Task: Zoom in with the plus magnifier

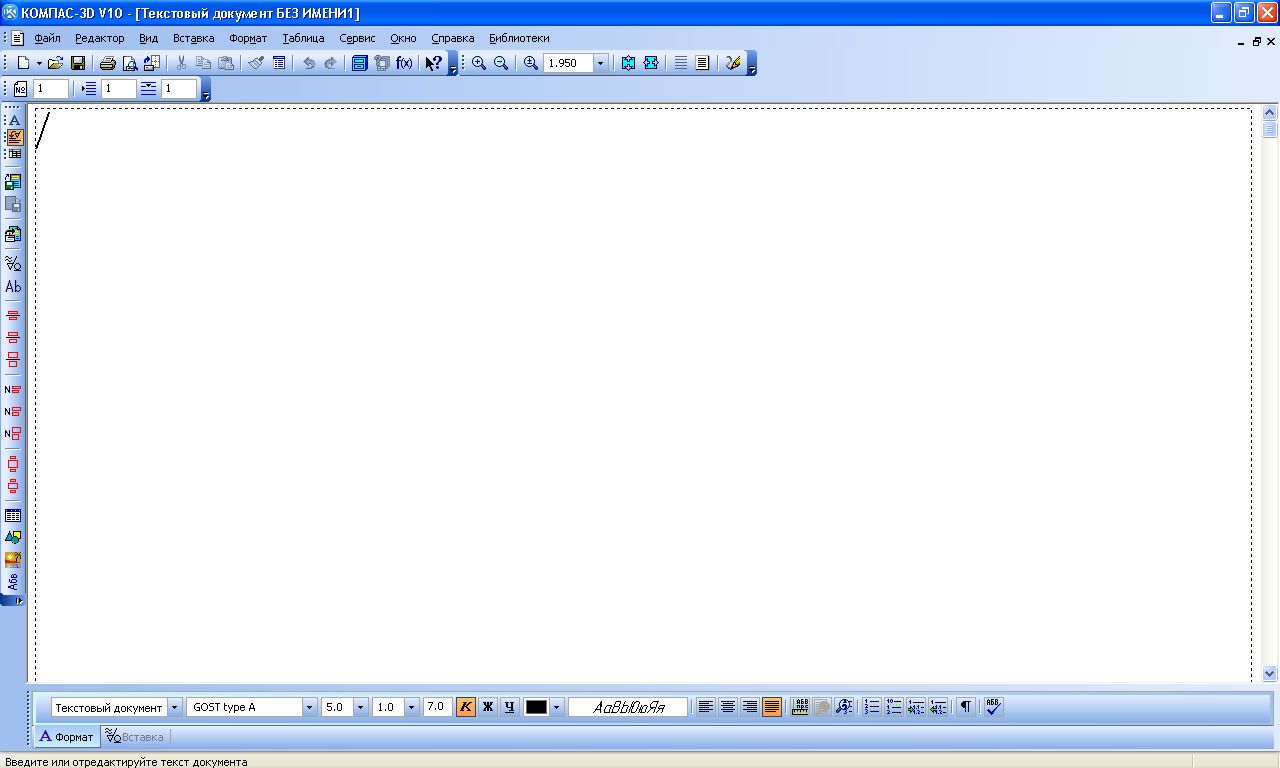Action: pyautogui.click(x=479, y=63)
